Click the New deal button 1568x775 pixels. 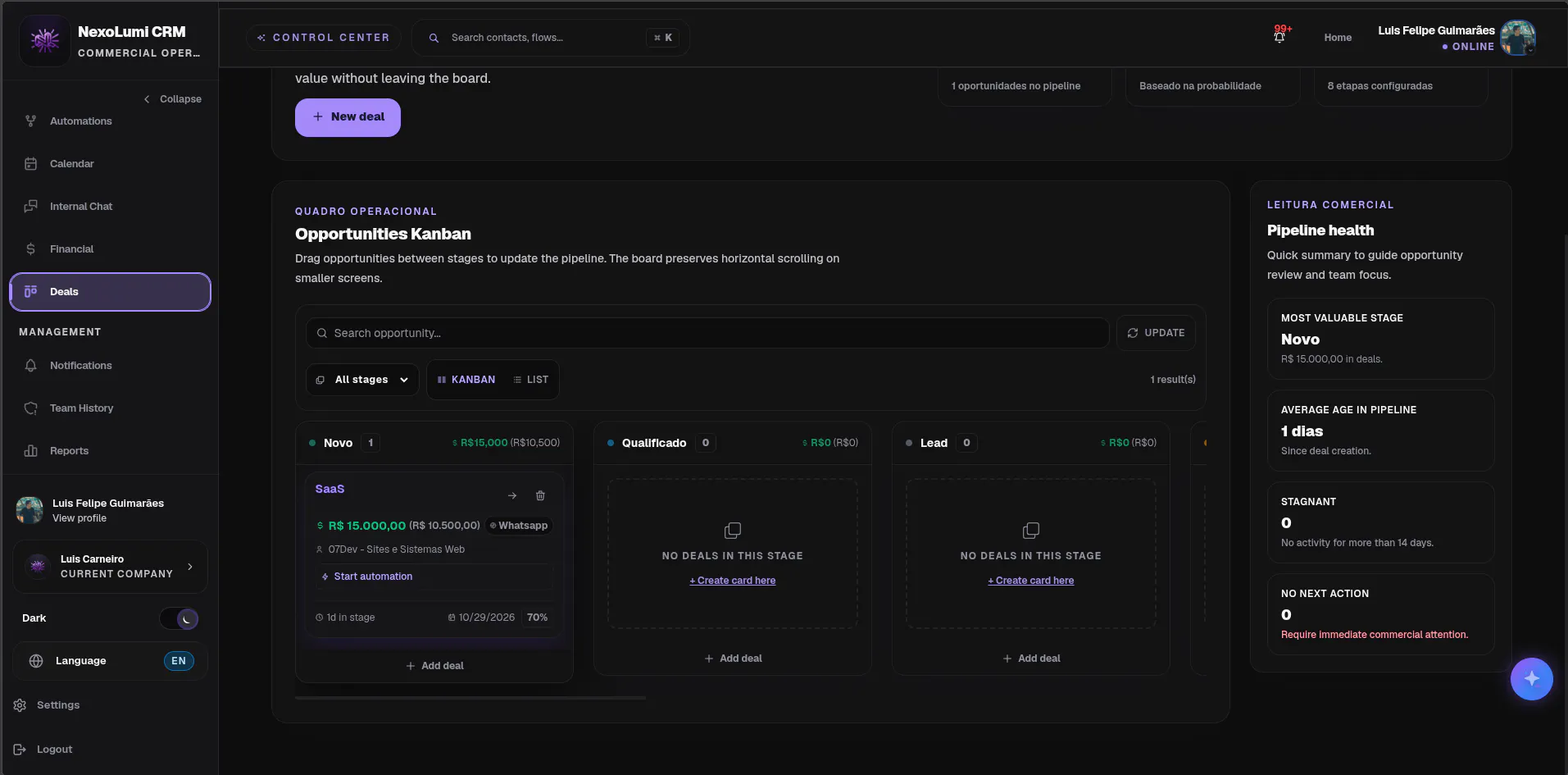coord(348,117)
